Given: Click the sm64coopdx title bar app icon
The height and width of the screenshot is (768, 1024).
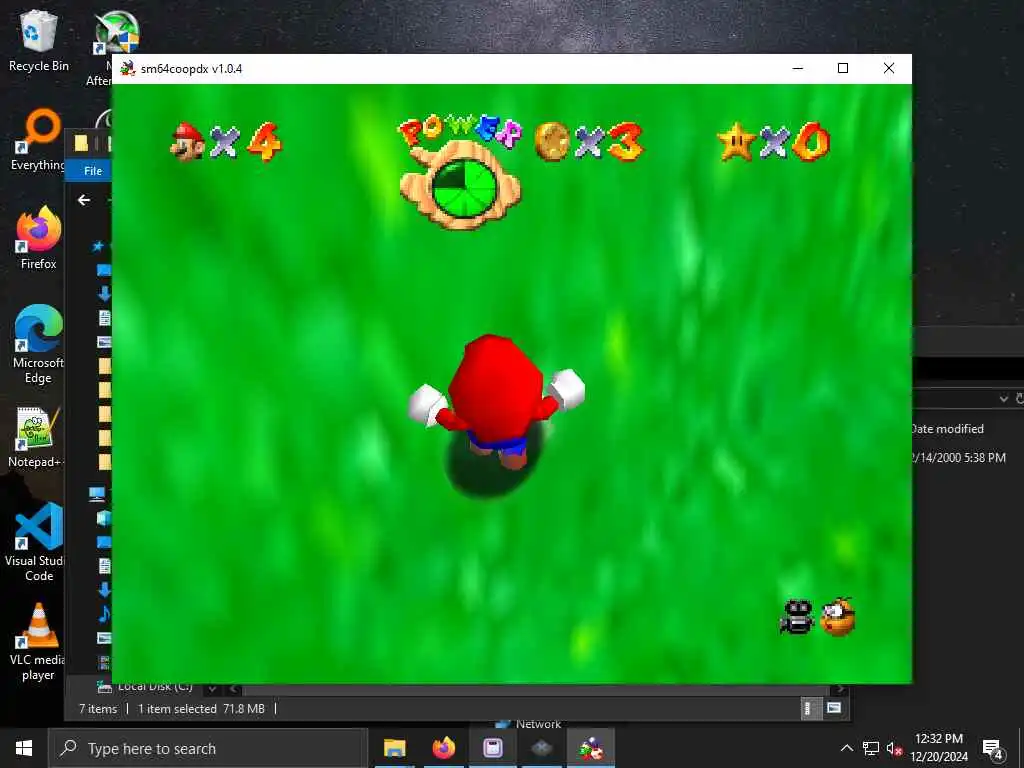Looking at the screenshot, I should (x=127, y=69).
